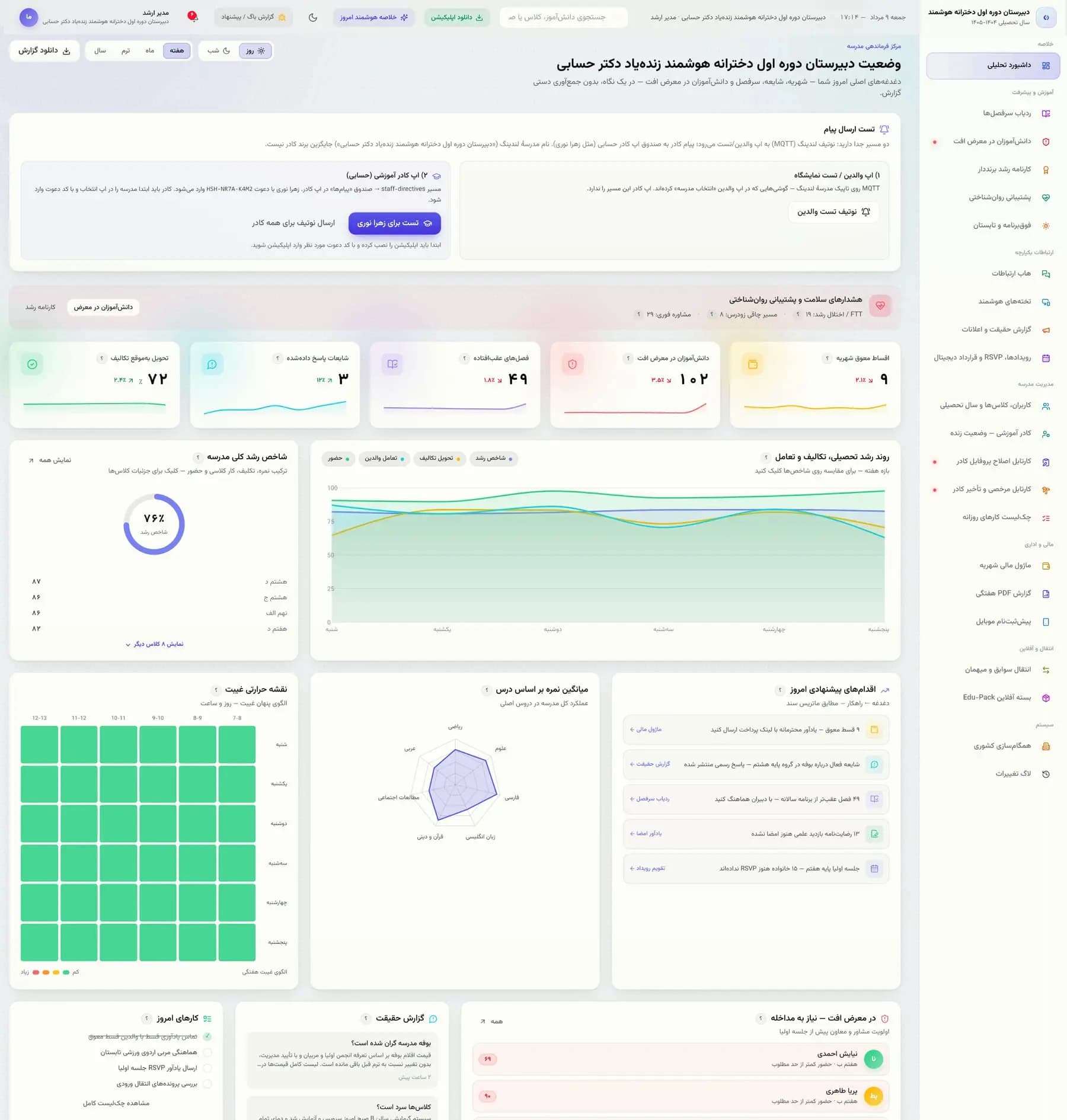Select the "سال" period tab
This screenshot has height=1120, width=1067.
(100, 50)
